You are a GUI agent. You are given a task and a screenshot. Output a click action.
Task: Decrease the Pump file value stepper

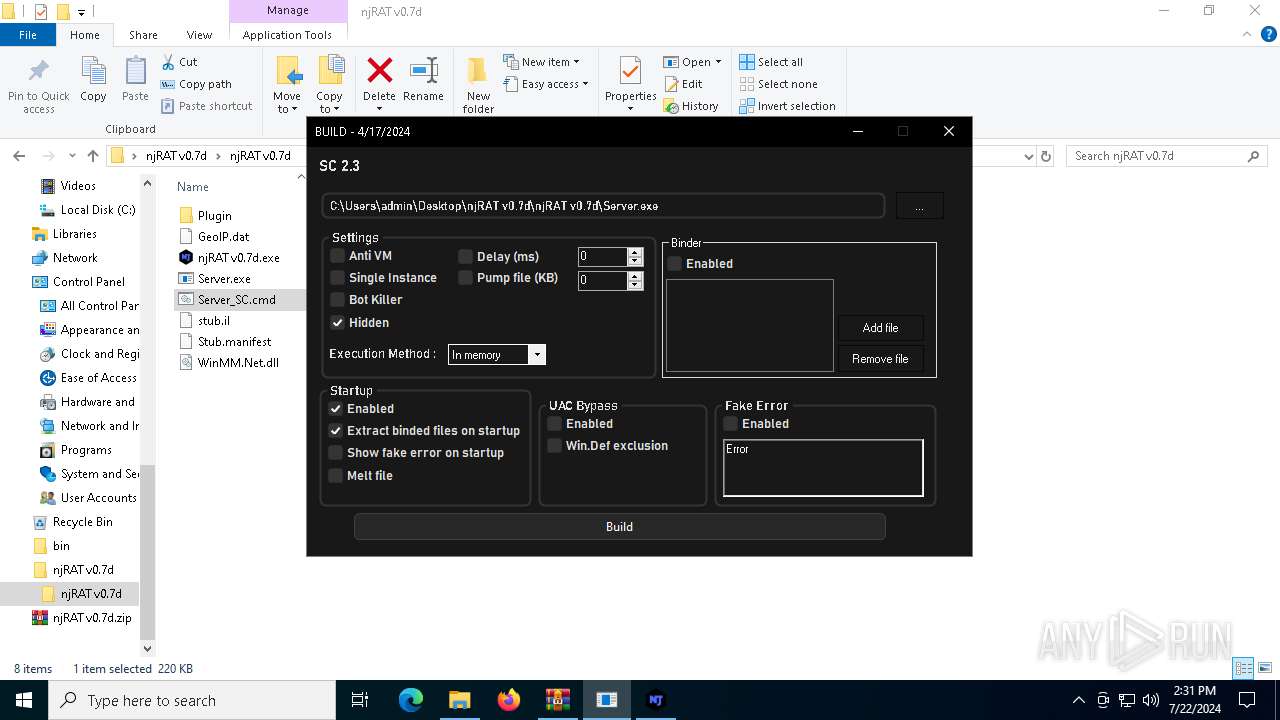pos(635,285)
